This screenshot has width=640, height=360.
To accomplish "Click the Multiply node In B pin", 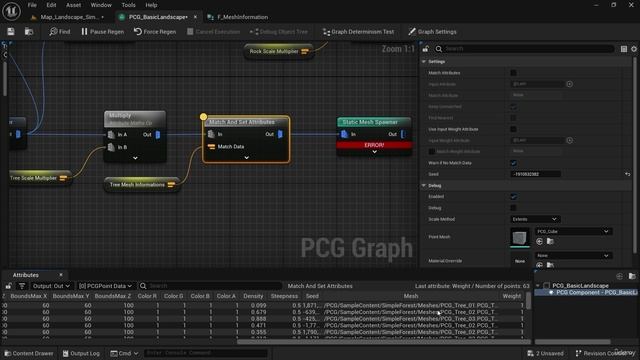I will 111,147.
